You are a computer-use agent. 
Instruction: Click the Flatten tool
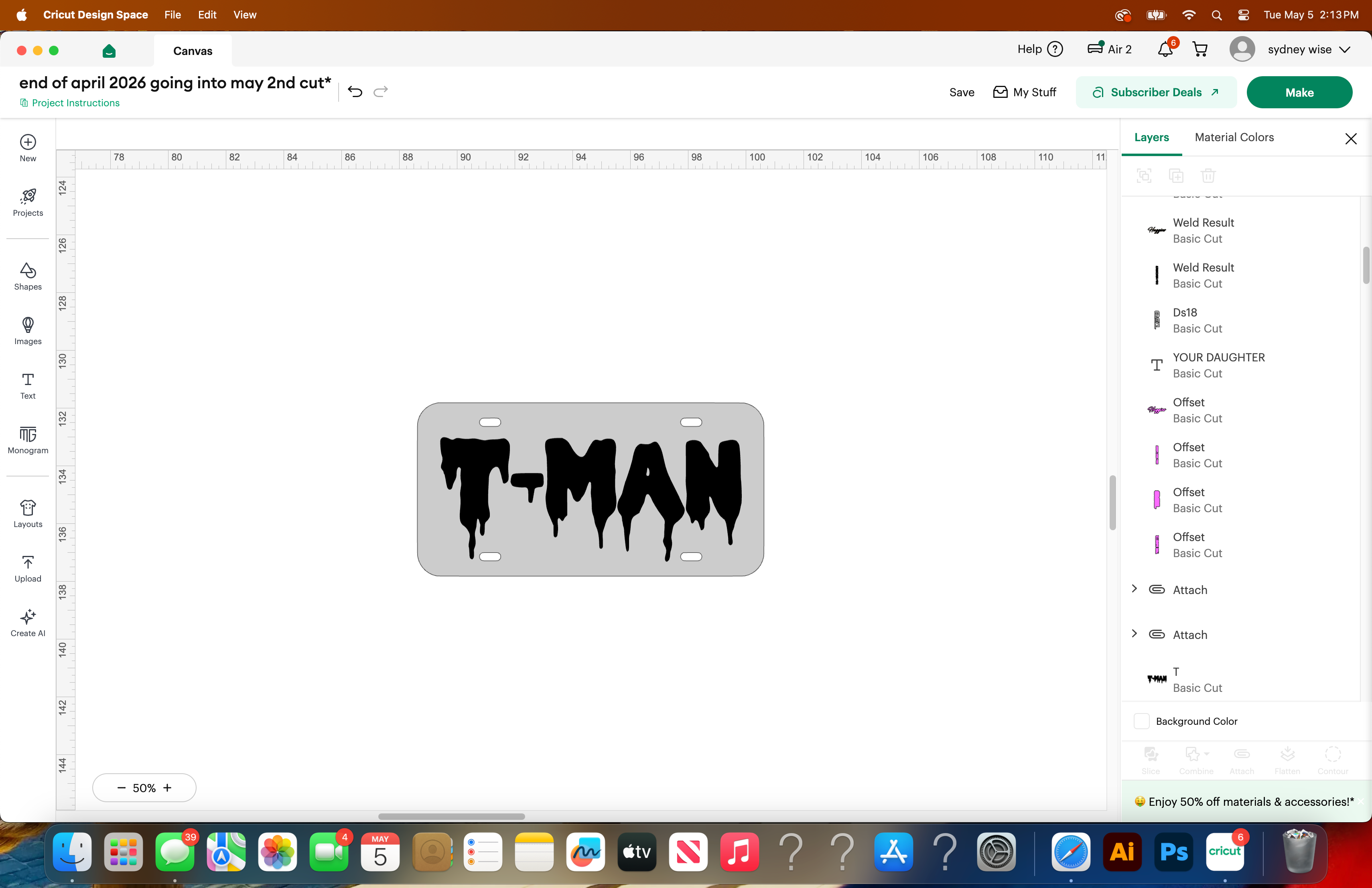[1287, 760]
